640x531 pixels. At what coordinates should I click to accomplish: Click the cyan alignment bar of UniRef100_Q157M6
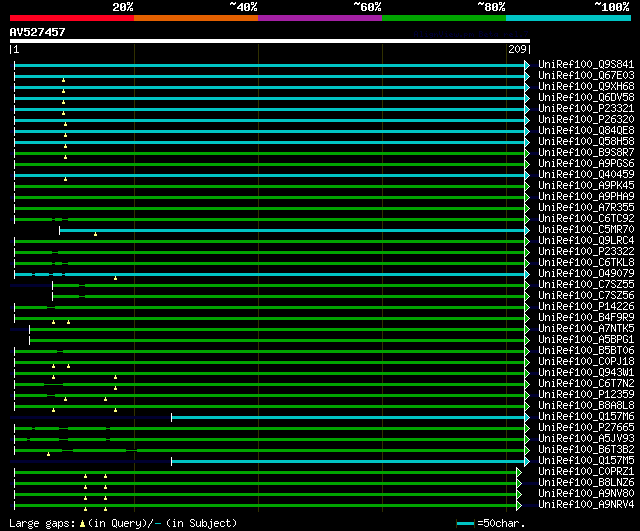(350, 418)
